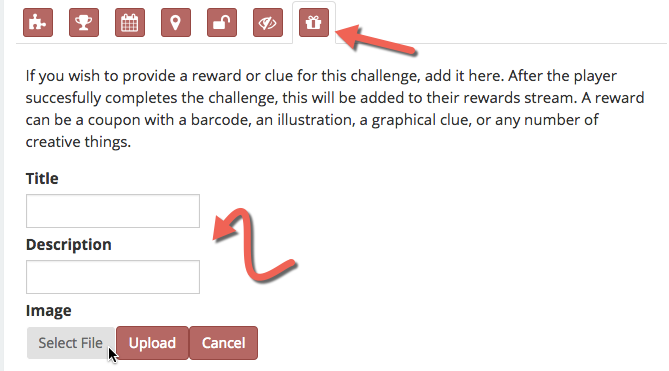Click the Title field label
This screenshot has height=371, width=669.
click(42, 178)
